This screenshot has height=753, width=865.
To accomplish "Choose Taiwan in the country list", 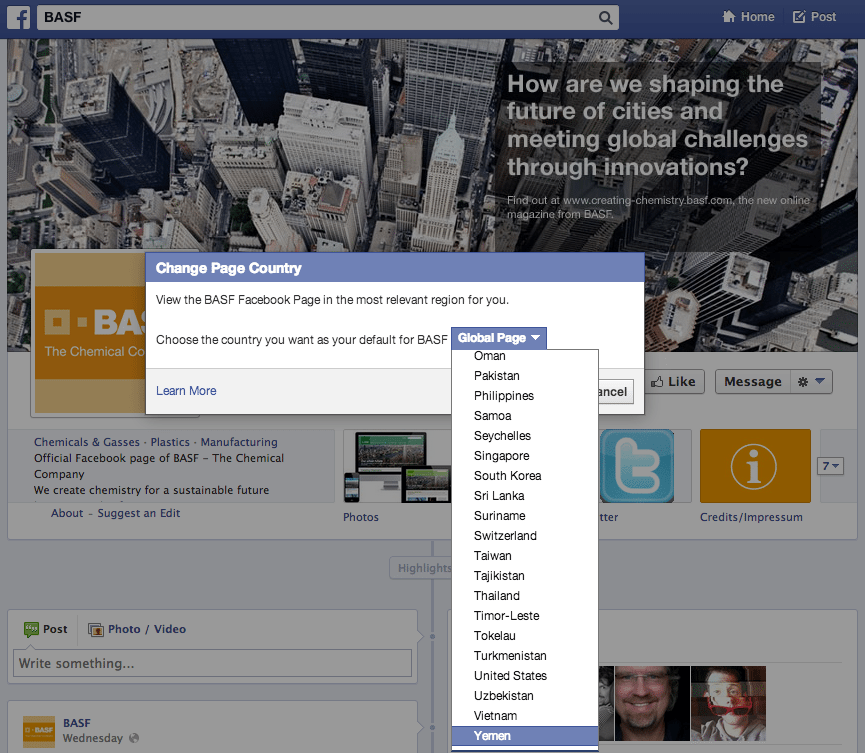I will pyautogui.click(x=525, y=556).
